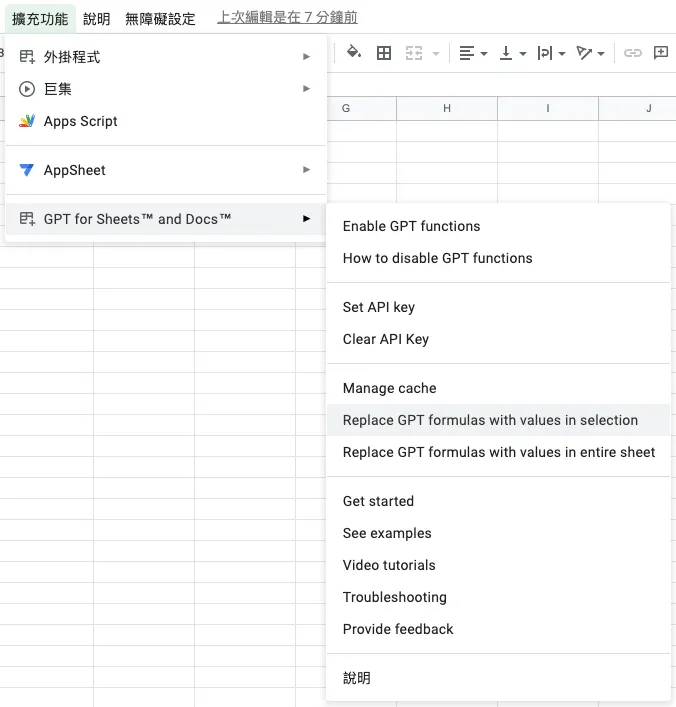Click the insert comment icon
The image size is (676, 707).
[x=661, y=53]
